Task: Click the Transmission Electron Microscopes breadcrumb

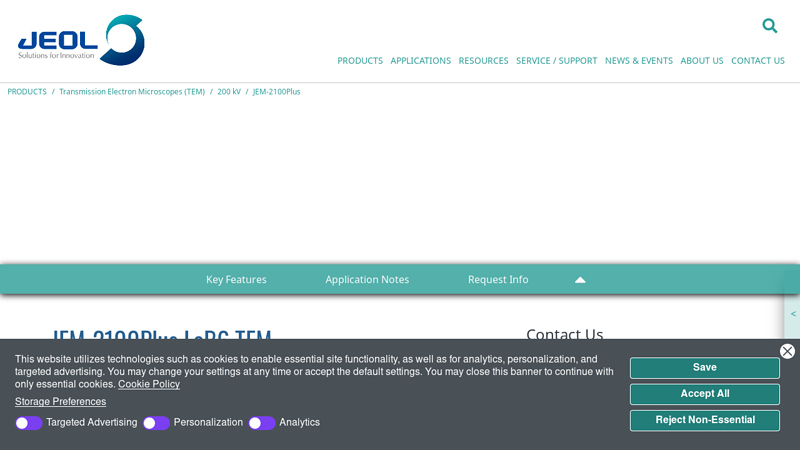Action: 132,92
